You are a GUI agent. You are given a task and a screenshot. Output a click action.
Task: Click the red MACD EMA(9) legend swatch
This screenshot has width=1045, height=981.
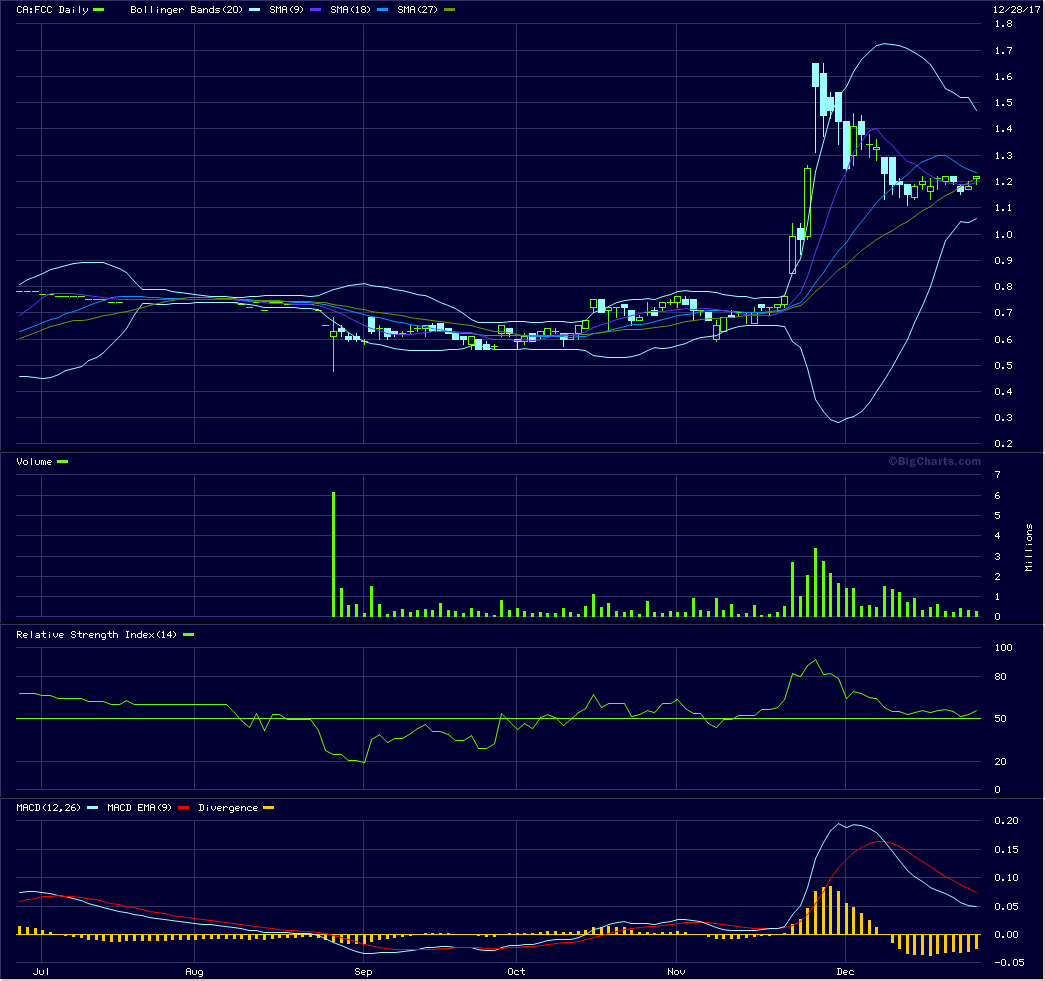click(x=183, y=807)
